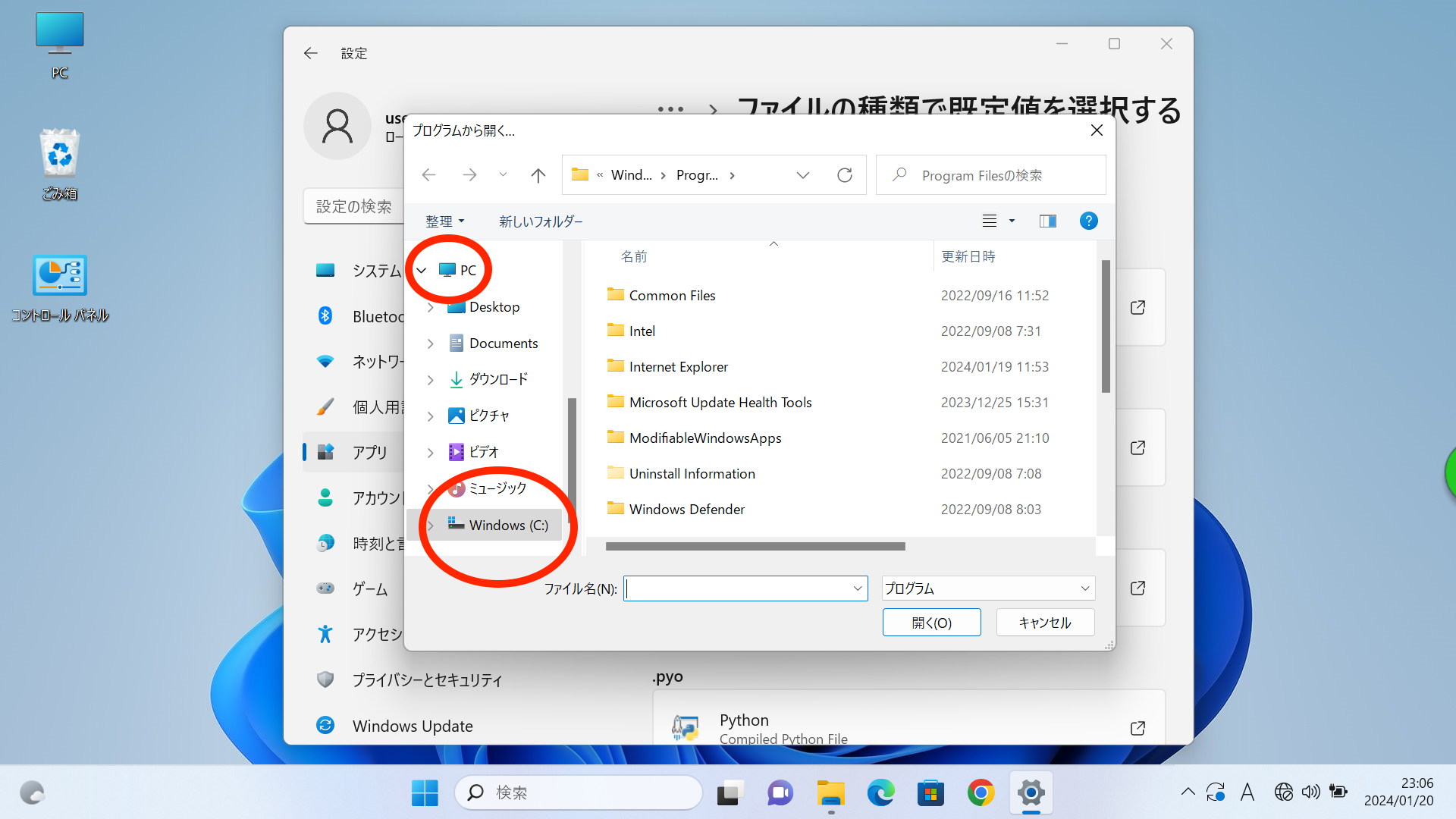Click the refresh icon in the dialog address bar
1456x819 pixels.
coord(845,174)
